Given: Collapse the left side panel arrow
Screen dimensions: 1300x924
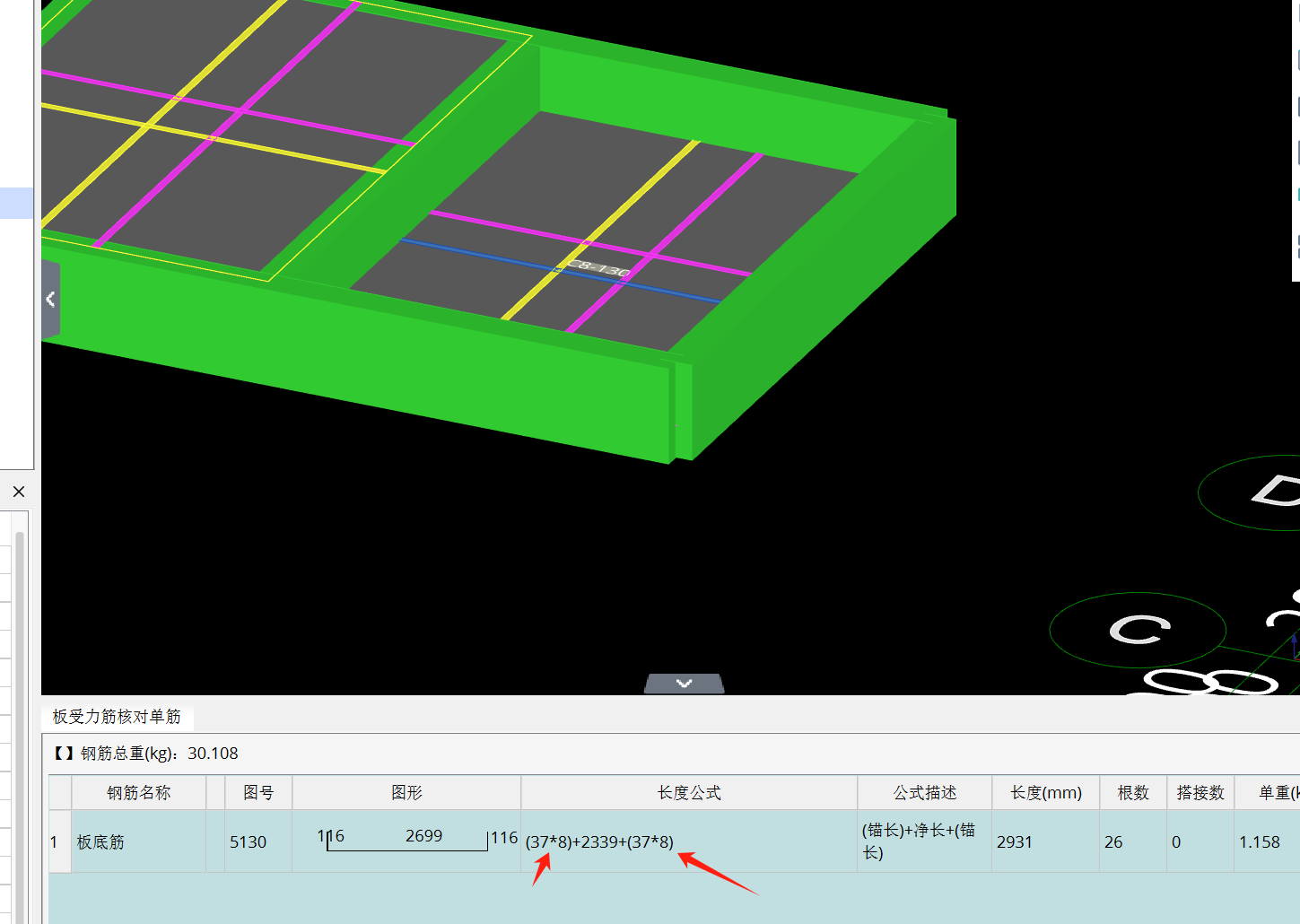Looking at the screenshot, I should pos(50,300).
